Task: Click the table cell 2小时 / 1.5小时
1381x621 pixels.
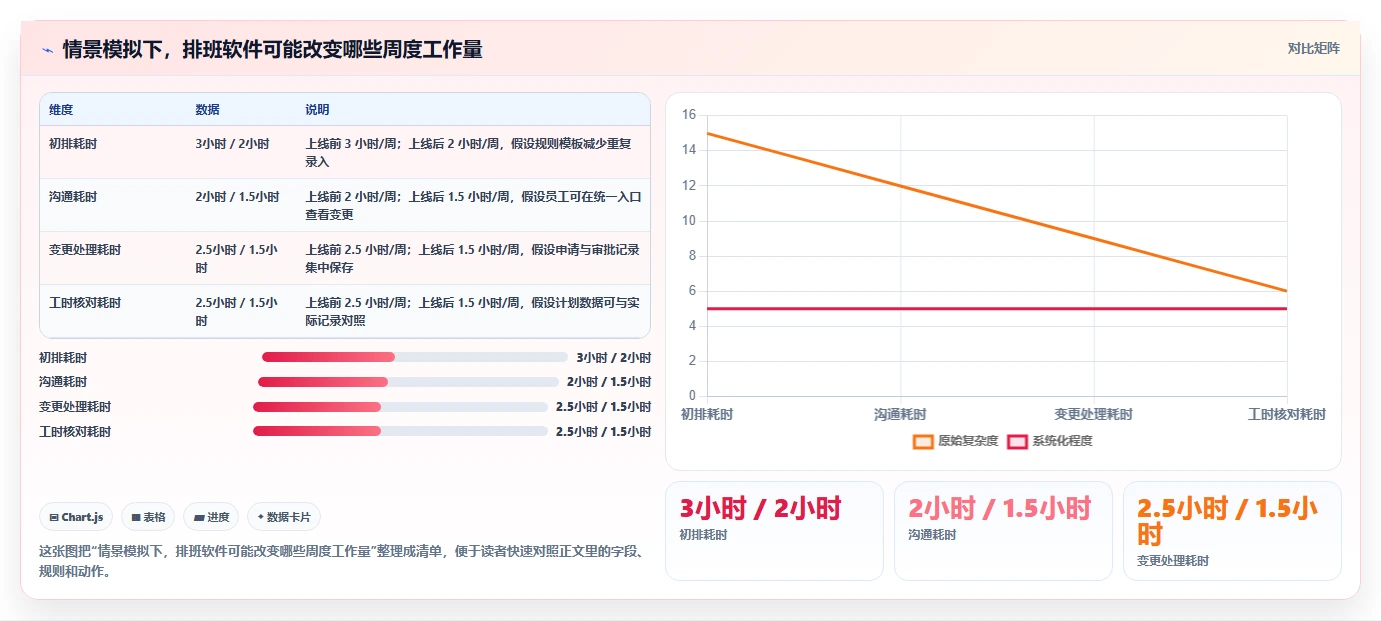Action: coord(237,197)
